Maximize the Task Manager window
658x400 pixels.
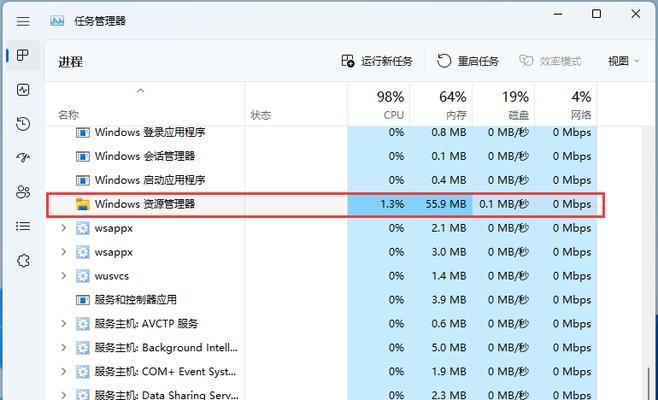(596, 14)
